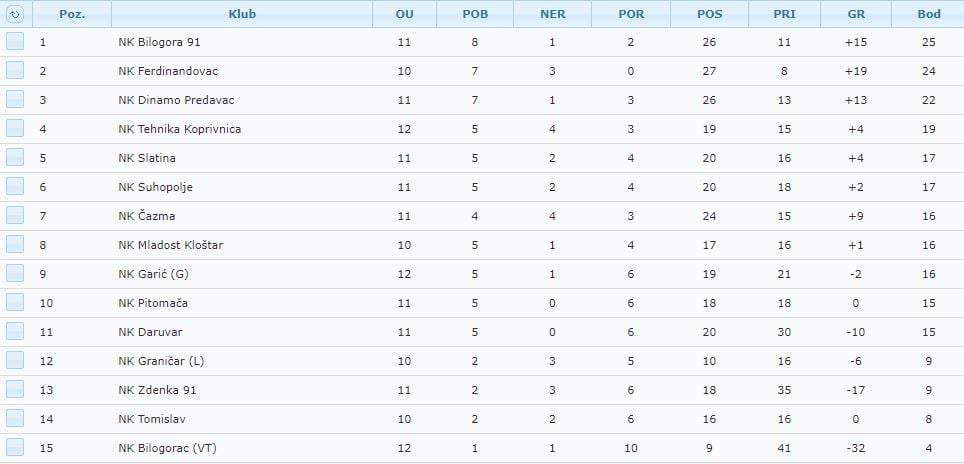Sort by the Bod points column header
Viewport: 964px width, 464px height.
[x=928, y=14]
